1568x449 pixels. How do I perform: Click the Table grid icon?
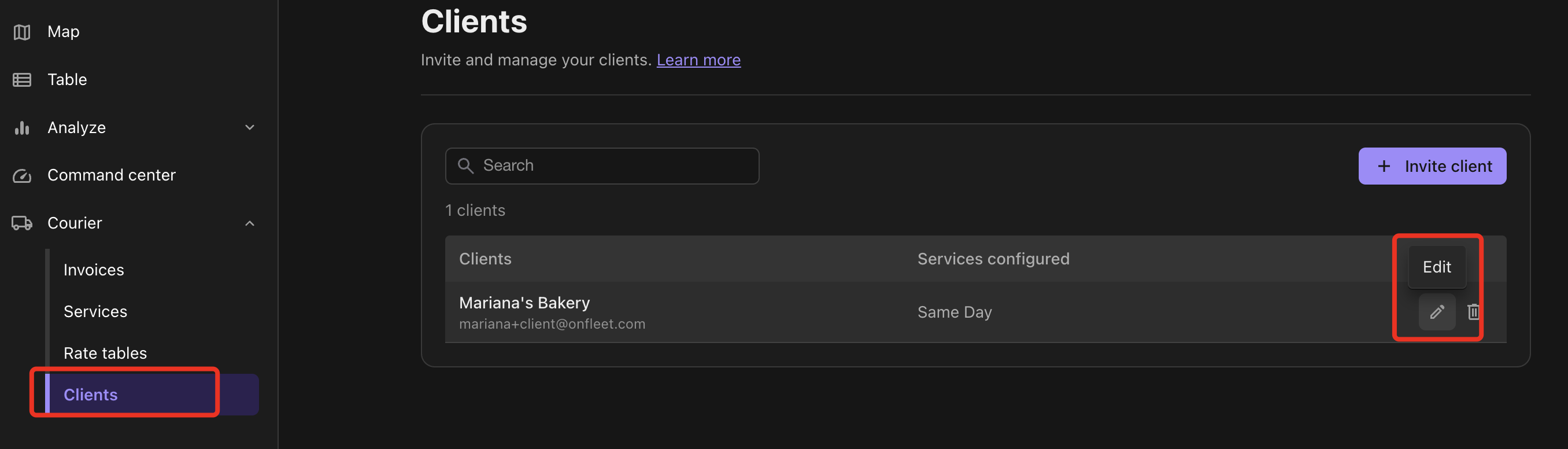(22, 80)
